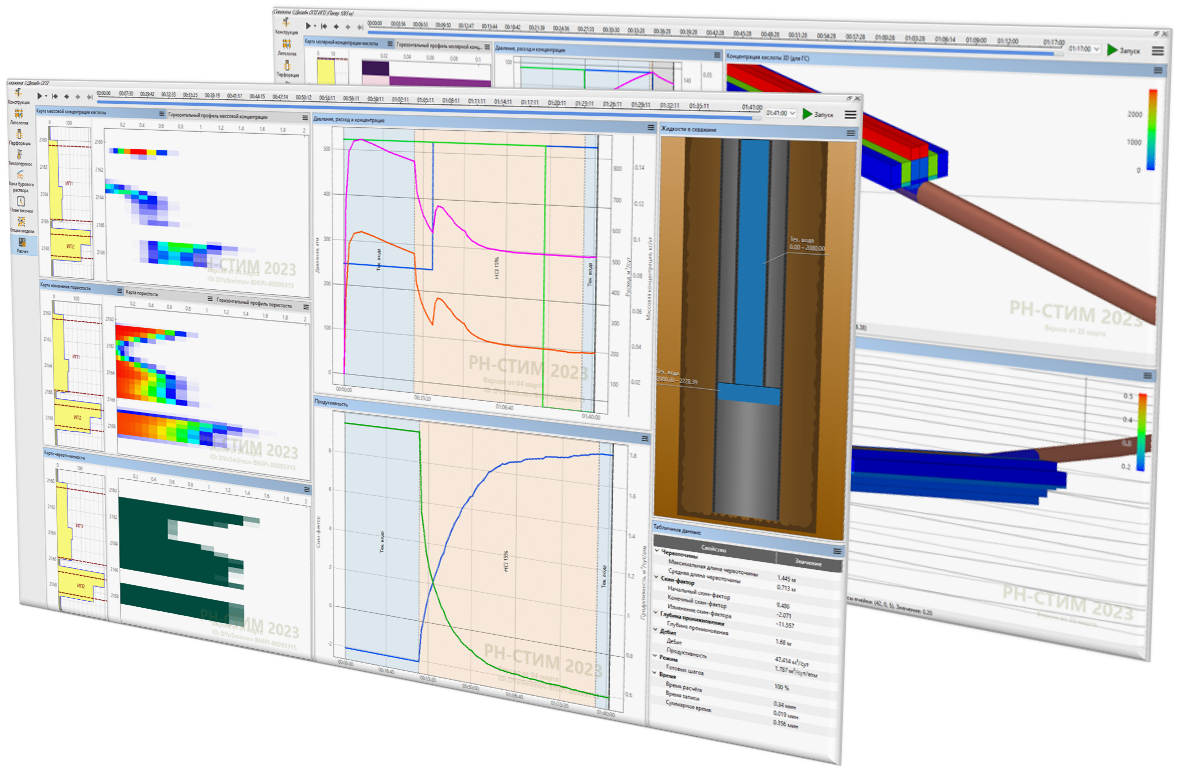Open menu of Карта изменения пористости panel
The width and height of the screenshot is (1178, 773).
click(x=119, y=290)
